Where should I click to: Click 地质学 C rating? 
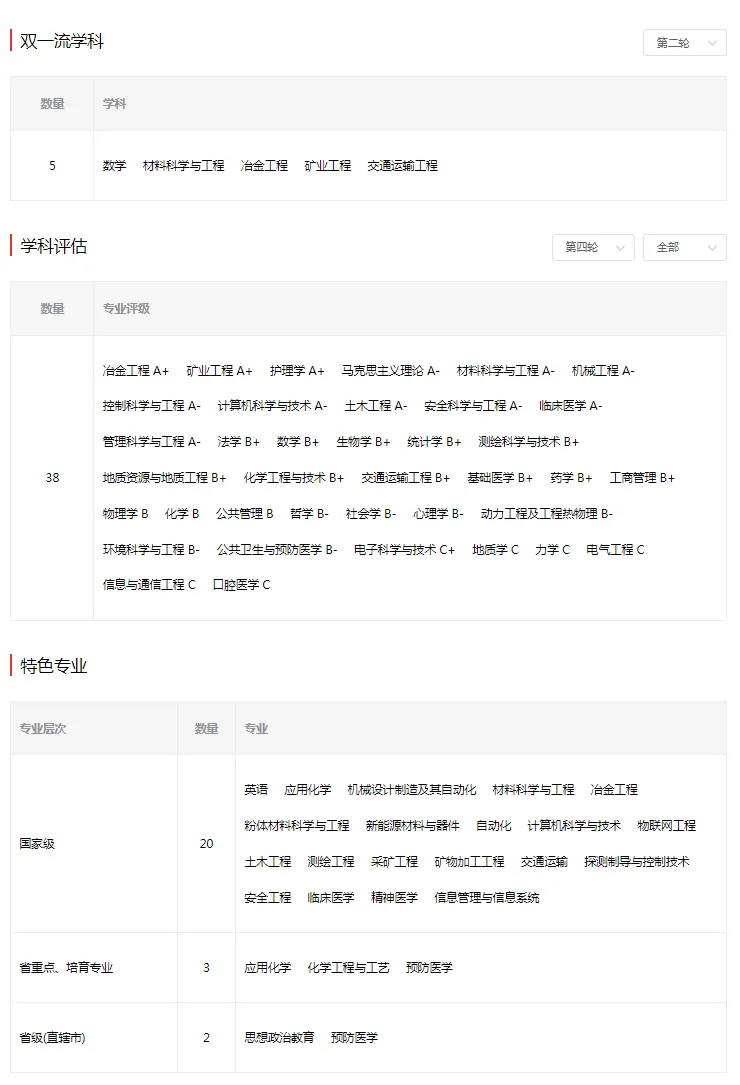[495, 549]
